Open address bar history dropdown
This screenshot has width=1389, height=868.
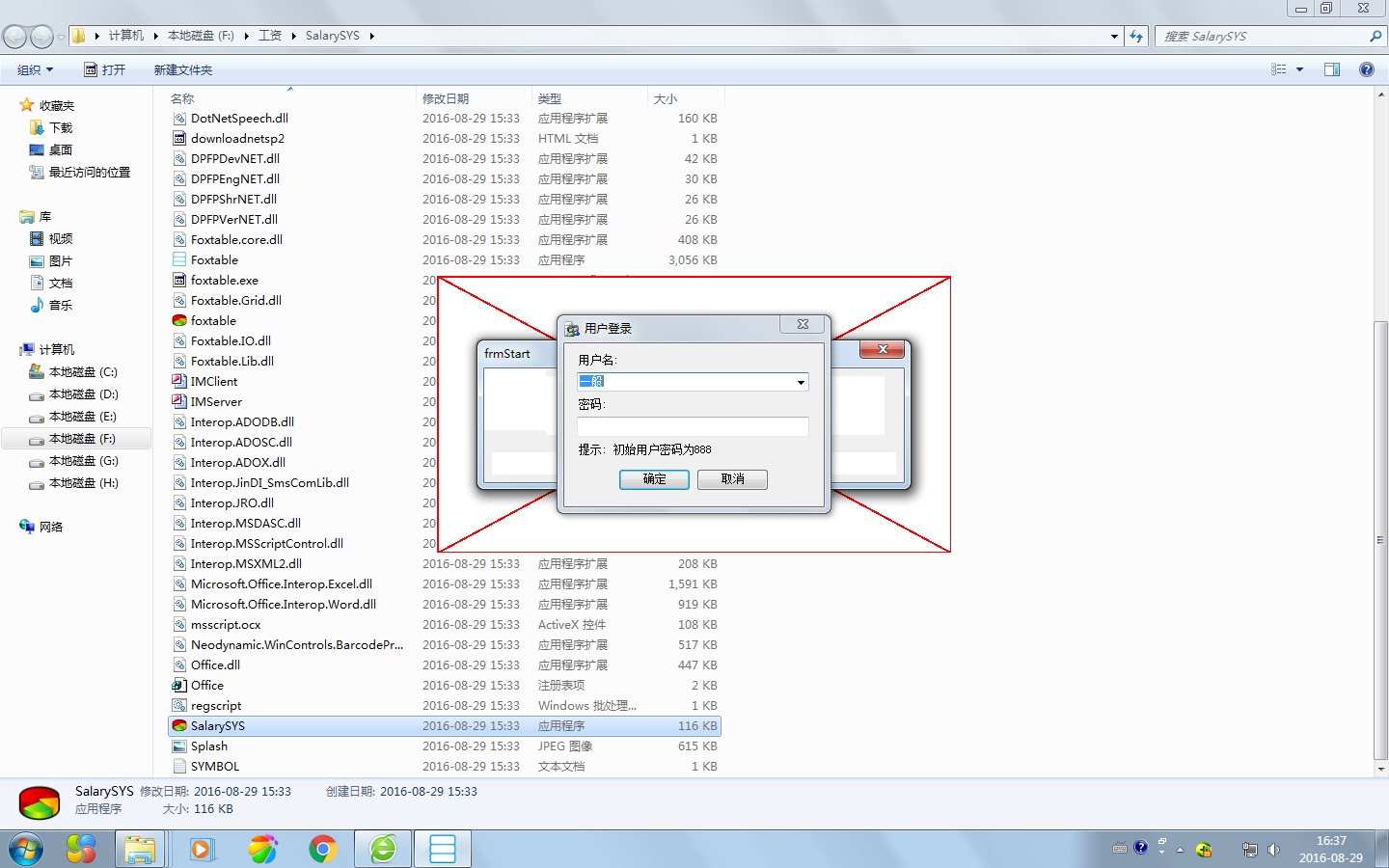click(x=1114, y=36)
